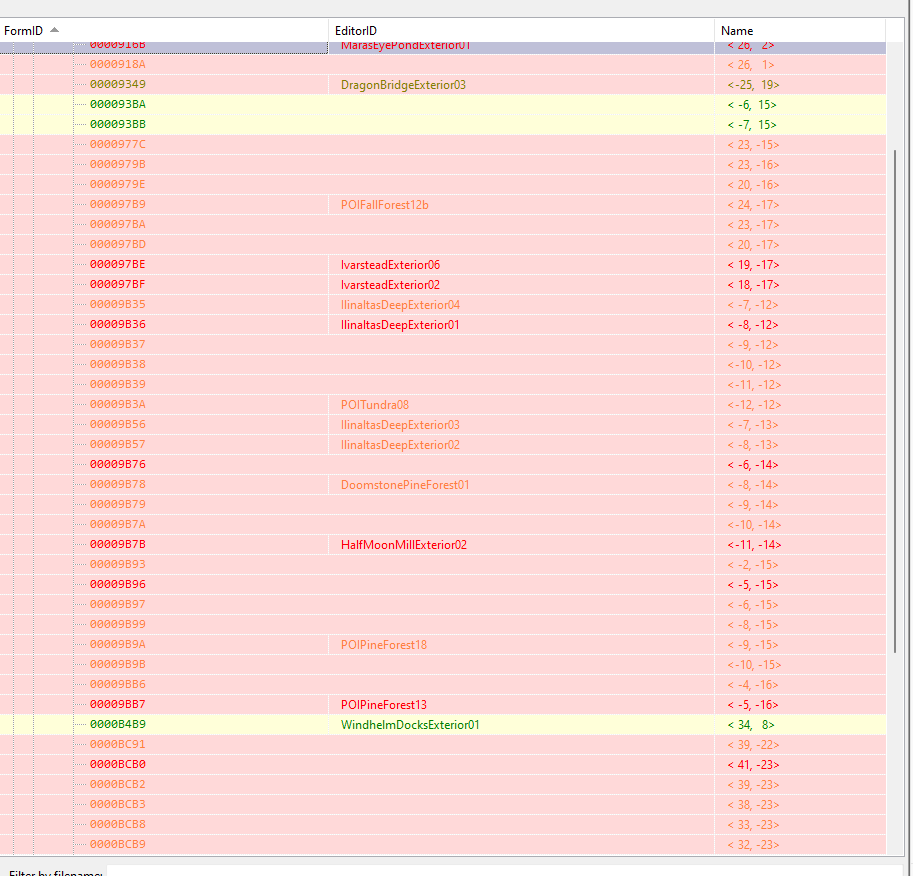Image resolution: width=913 pixels, height=876 pixels.
Task: Select FormID 0000BCB9 row
Action: coord(443,845)
